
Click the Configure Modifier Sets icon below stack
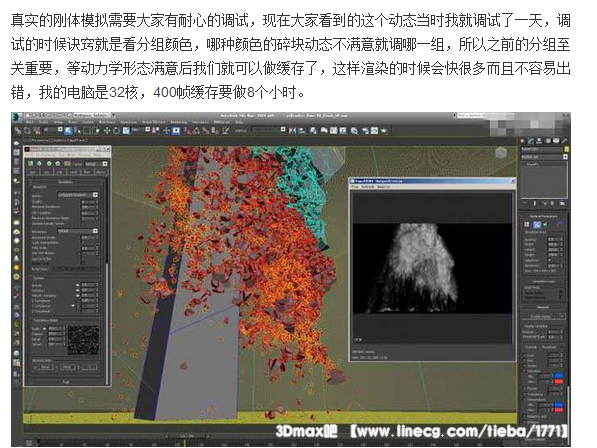(562, 203)
